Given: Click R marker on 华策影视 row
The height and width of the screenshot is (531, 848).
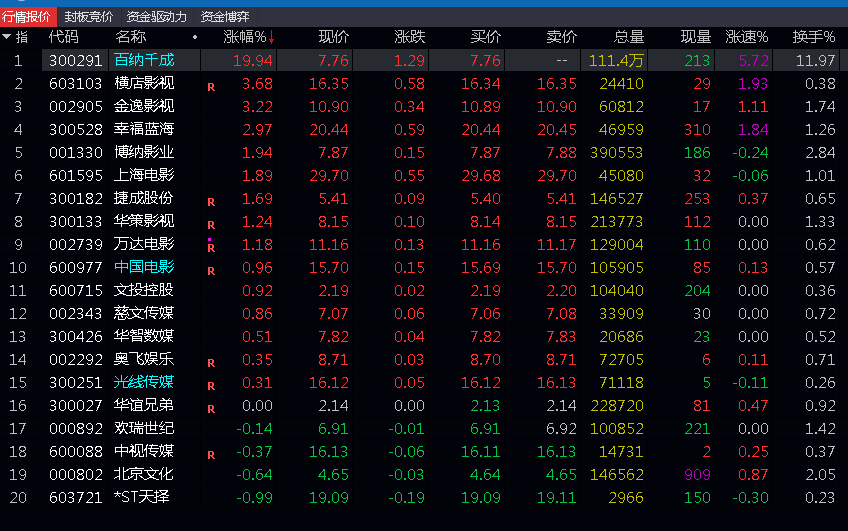Looking at the screenshot, I should click(x=211, y=225).
